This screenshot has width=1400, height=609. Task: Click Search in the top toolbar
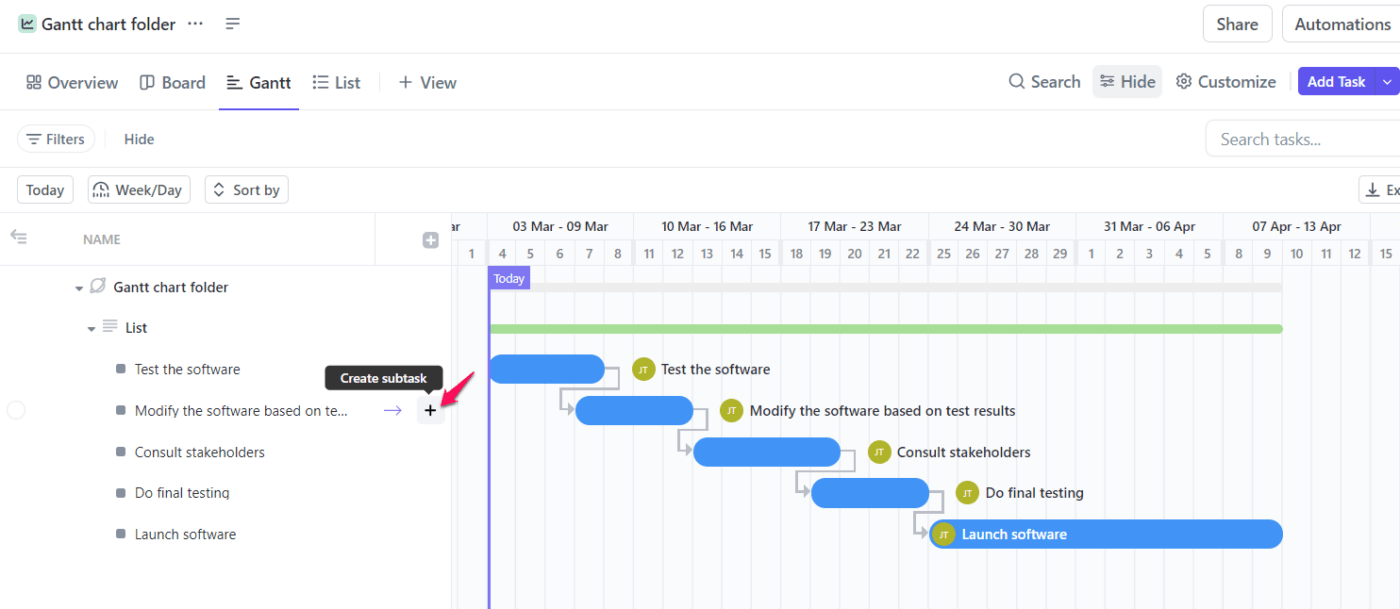tap(1044, 82)
